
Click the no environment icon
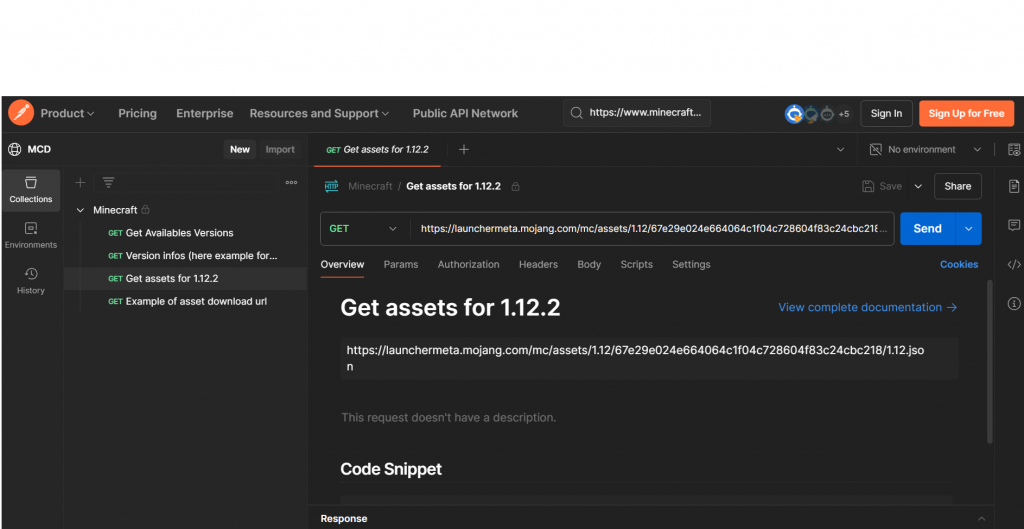click(x=876, y=150)
